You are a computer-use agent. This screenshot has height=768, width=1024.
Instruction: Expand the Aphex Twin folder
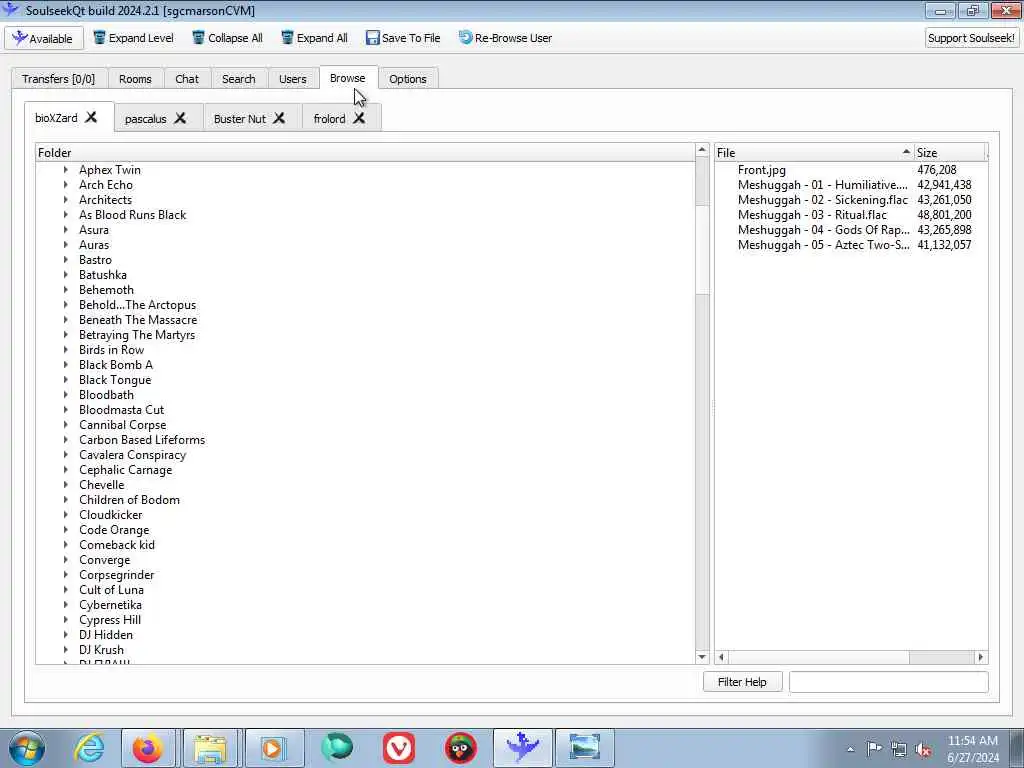65,170
